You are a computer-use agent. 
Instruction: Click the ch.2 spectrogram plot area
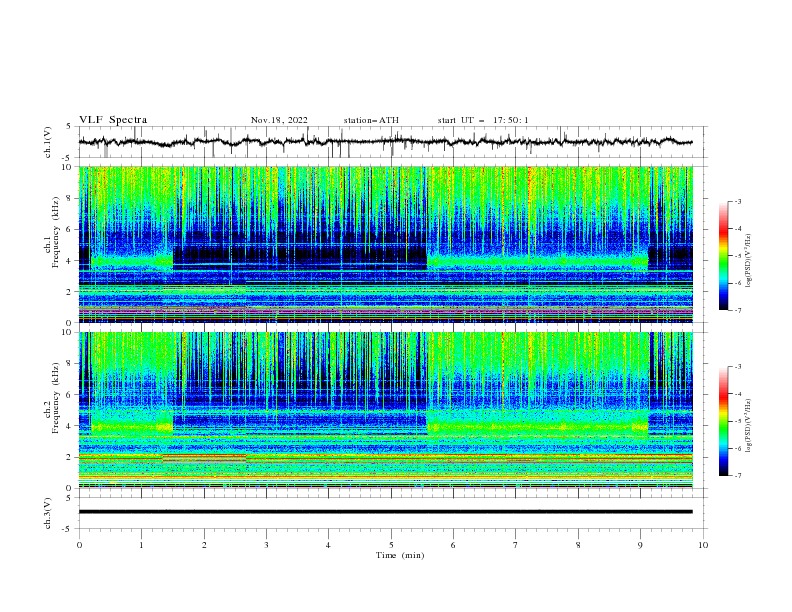[x=386, y=410]
